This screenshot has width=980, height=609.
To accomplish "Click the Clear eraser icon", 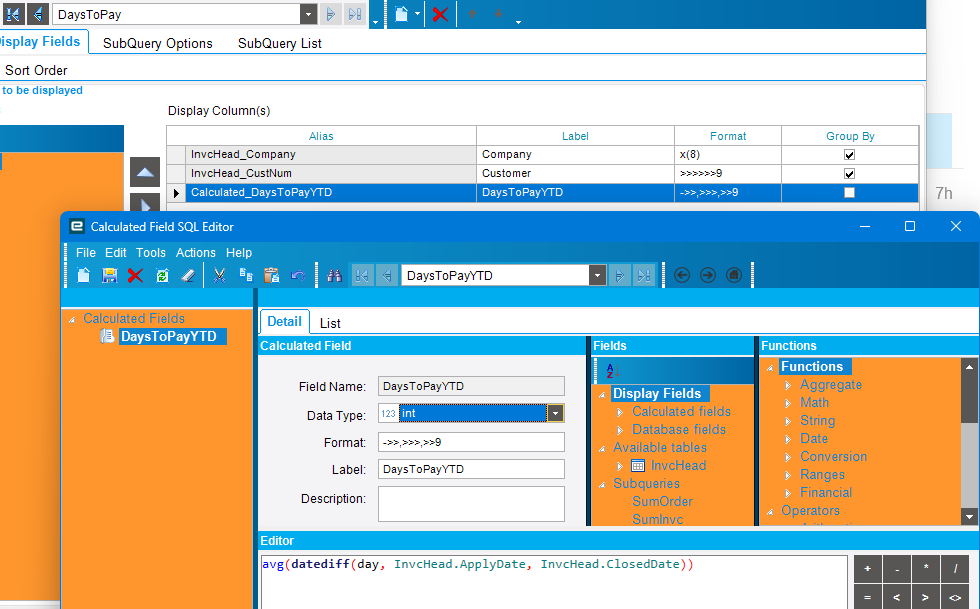I will click(187, 275).
